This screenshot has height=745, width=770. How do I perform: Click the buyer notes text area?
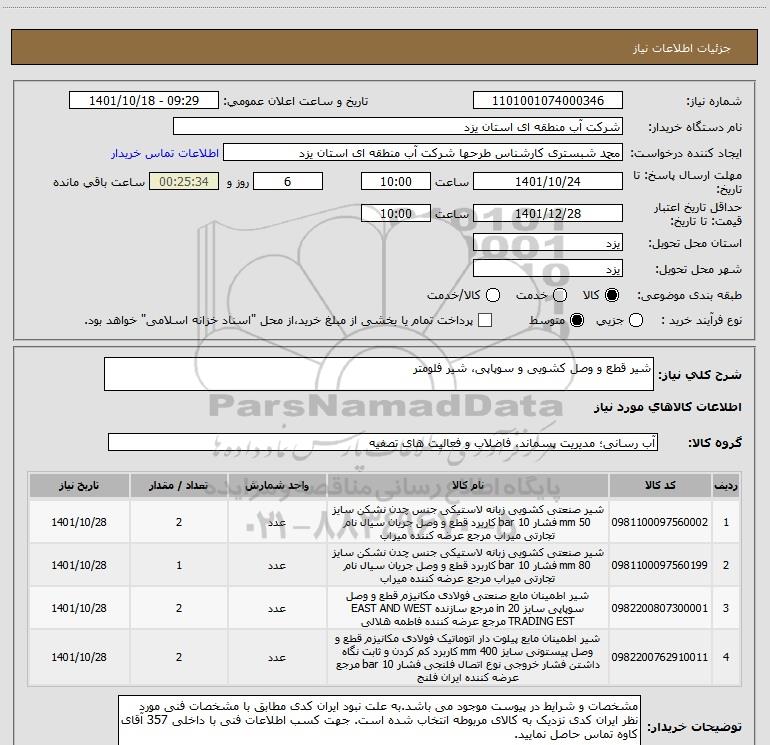click(380, 719)
